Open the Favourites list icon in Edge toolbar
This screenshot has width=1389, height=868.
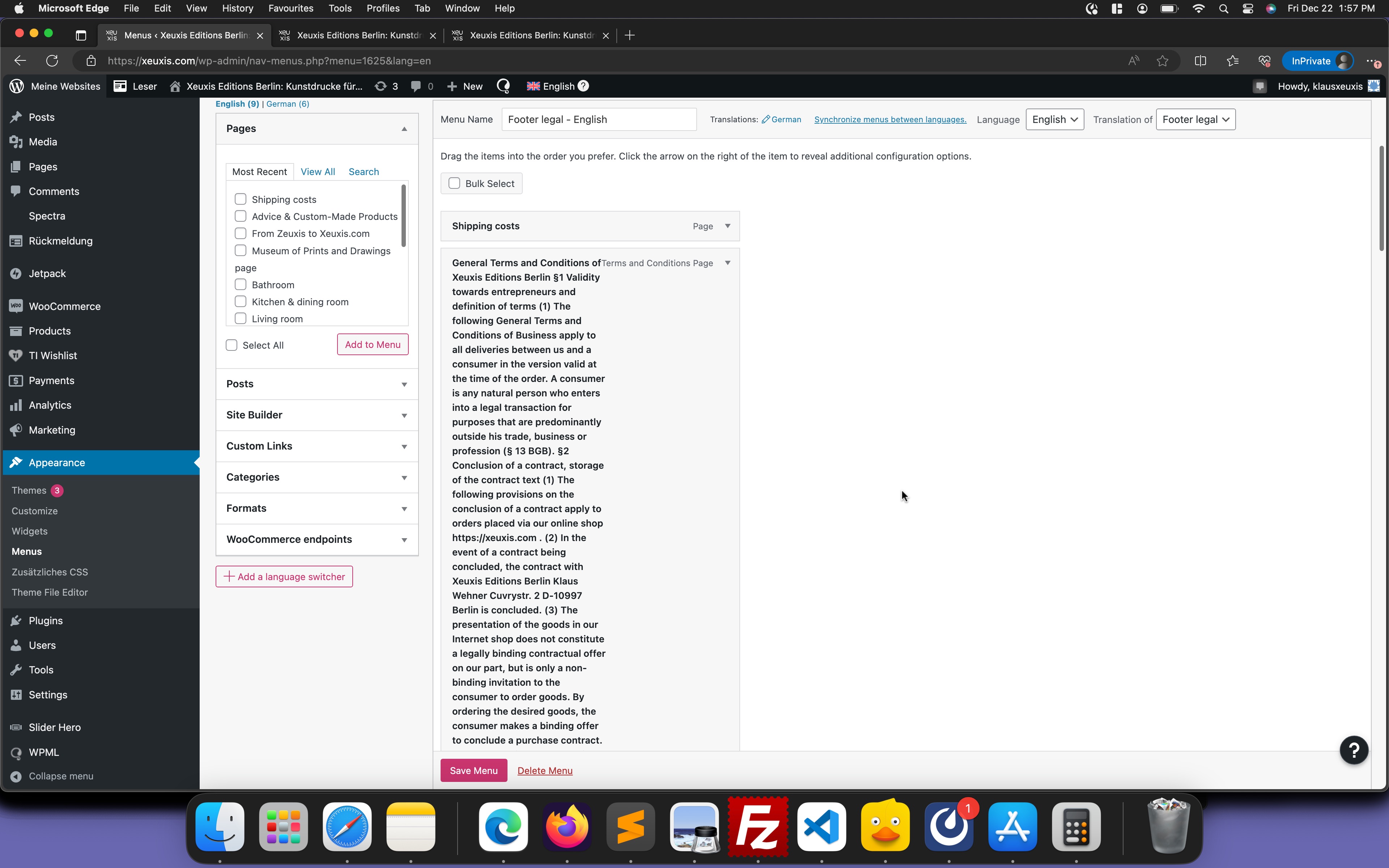coord(1232,61)
